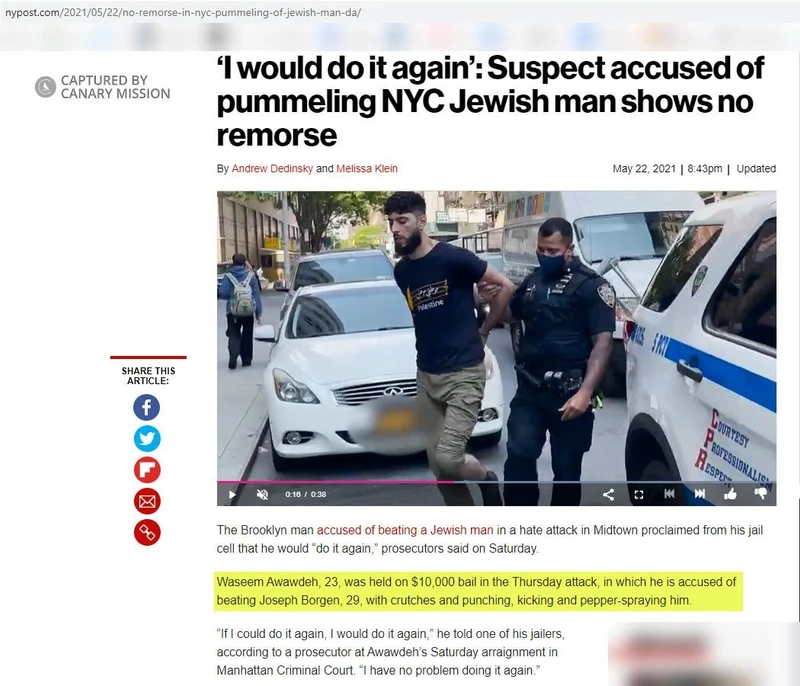Open author Melissa Klein's page
This screenshot has height=686, width=800.
click(366, 169)
